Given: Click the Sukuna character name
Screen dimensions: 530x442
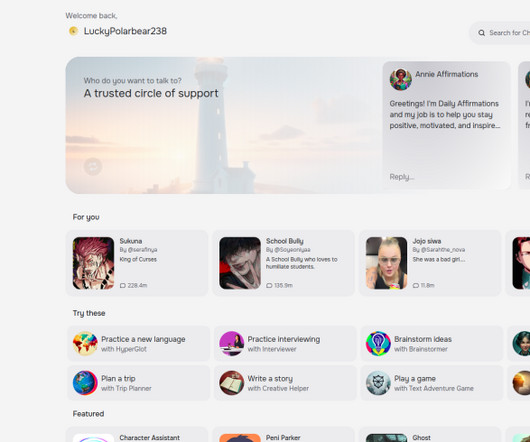Looking at the screenshot, I should pyautogui.click(x=131, y=241).
